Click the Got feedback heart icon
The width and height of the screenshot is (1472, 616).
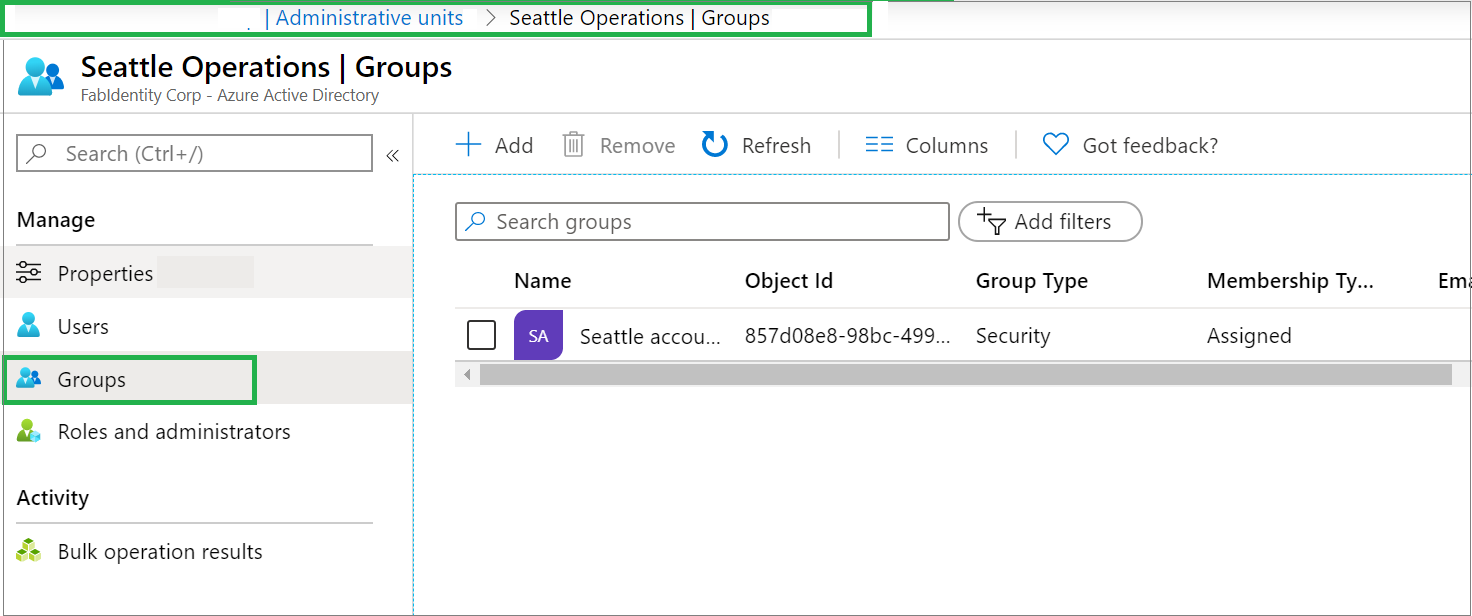coord(1055,145)
